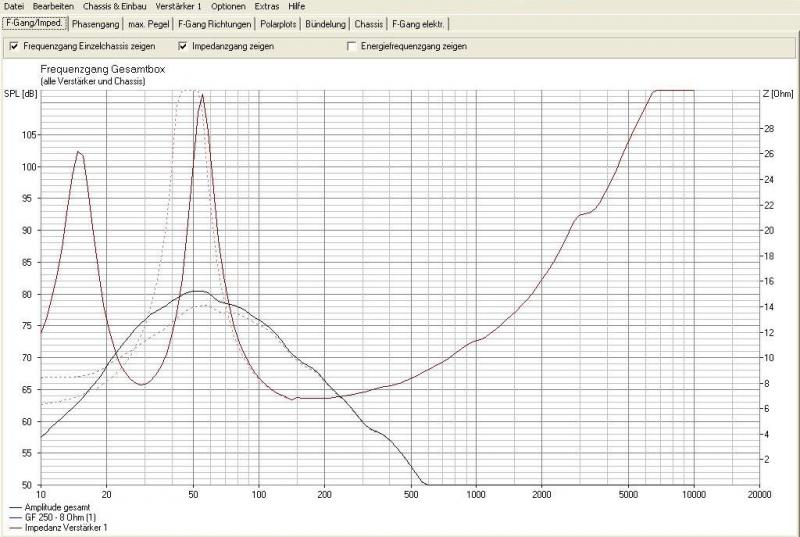The width and height of the screenshot is (800, 537).
Task: Open the Chassis tab
Action: pos(370,23)
